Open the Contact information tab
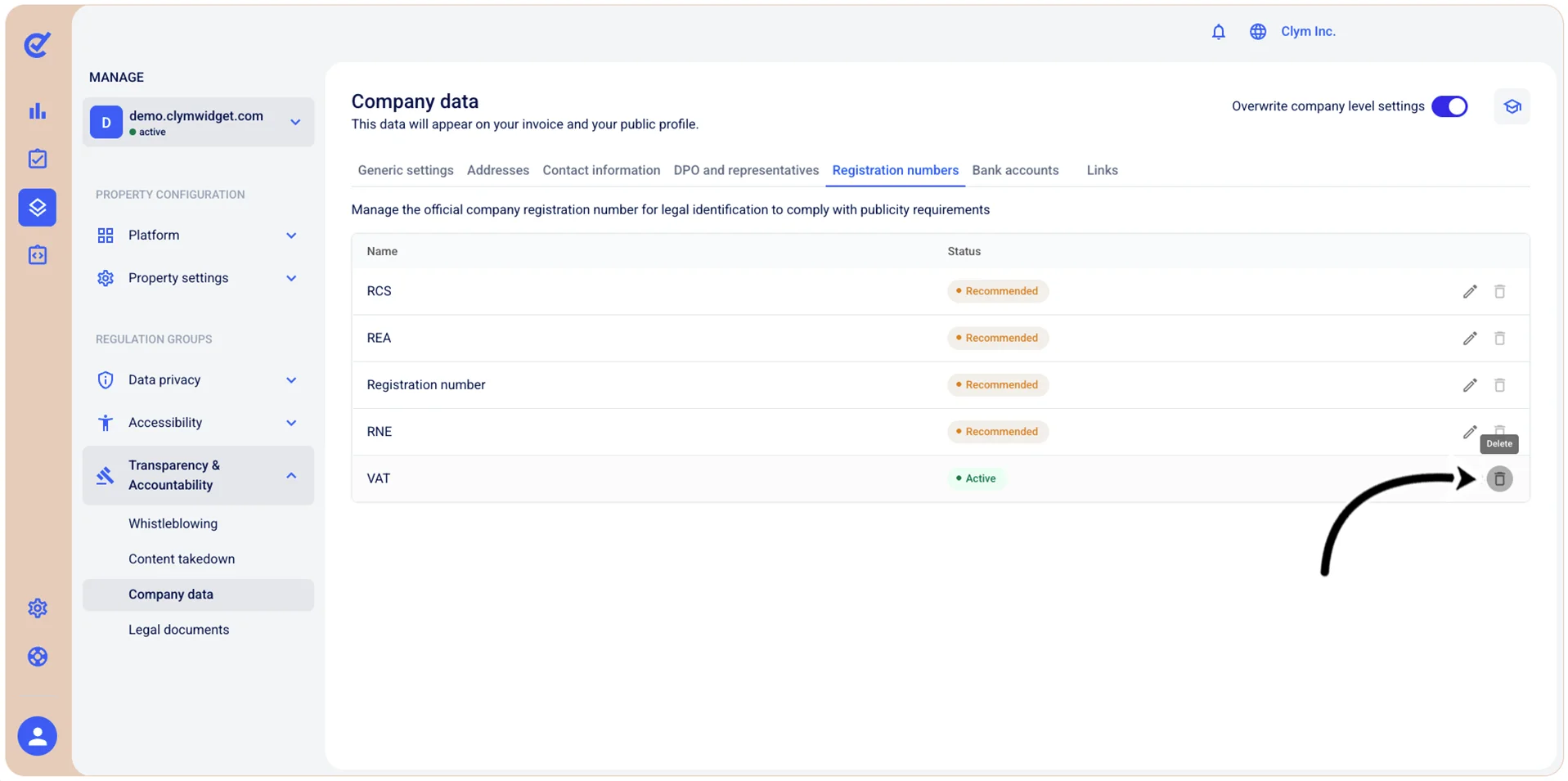The width and height of the screenshot is (1568, 781). [601, 170]
